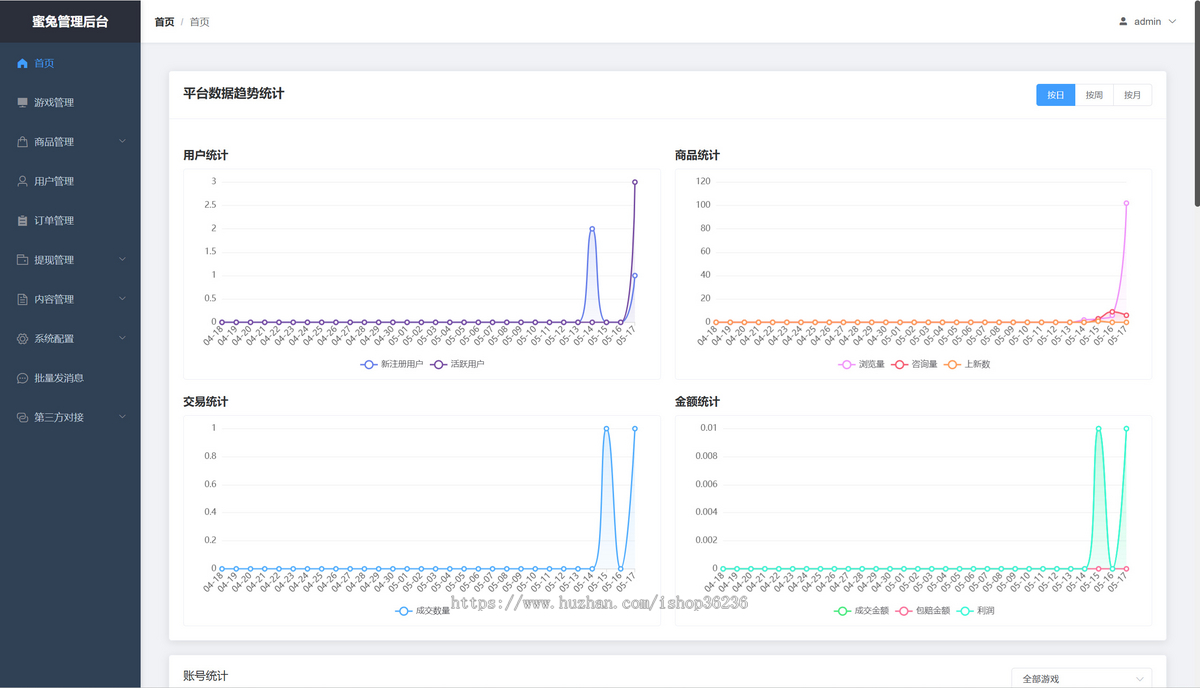Click the folder icon beside 提现管理
This screenshot has width=1200, height=688.
pos(23,260)
